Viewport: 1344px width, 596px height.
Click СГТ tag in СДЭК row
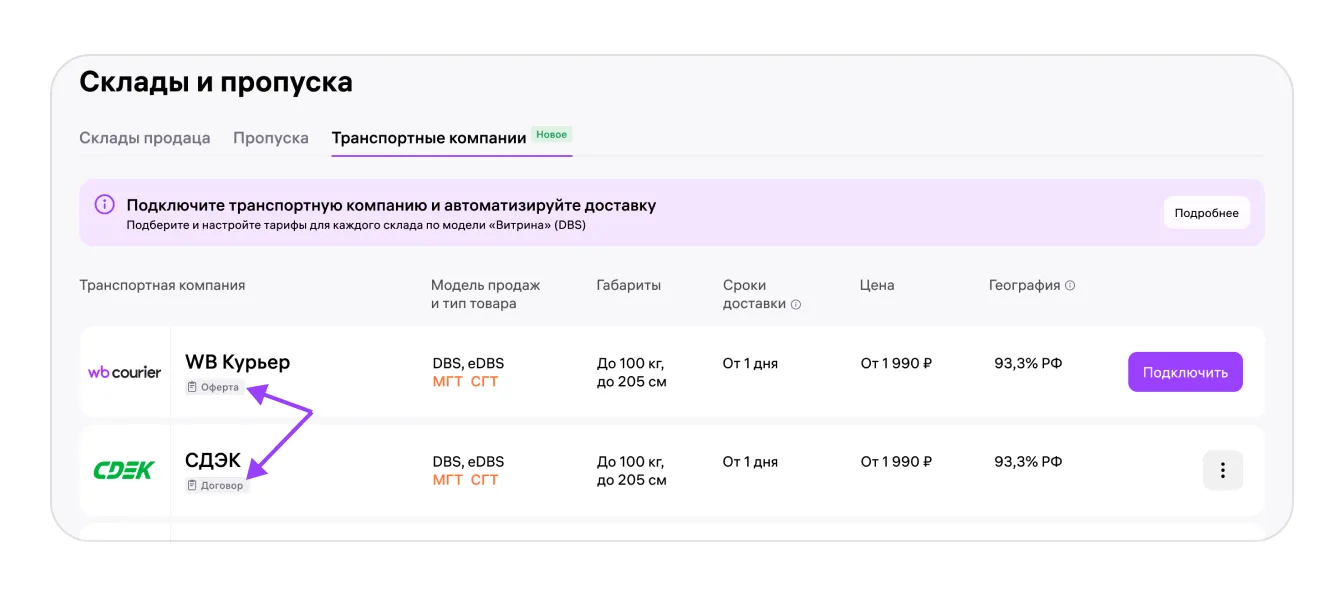[484, 480]
